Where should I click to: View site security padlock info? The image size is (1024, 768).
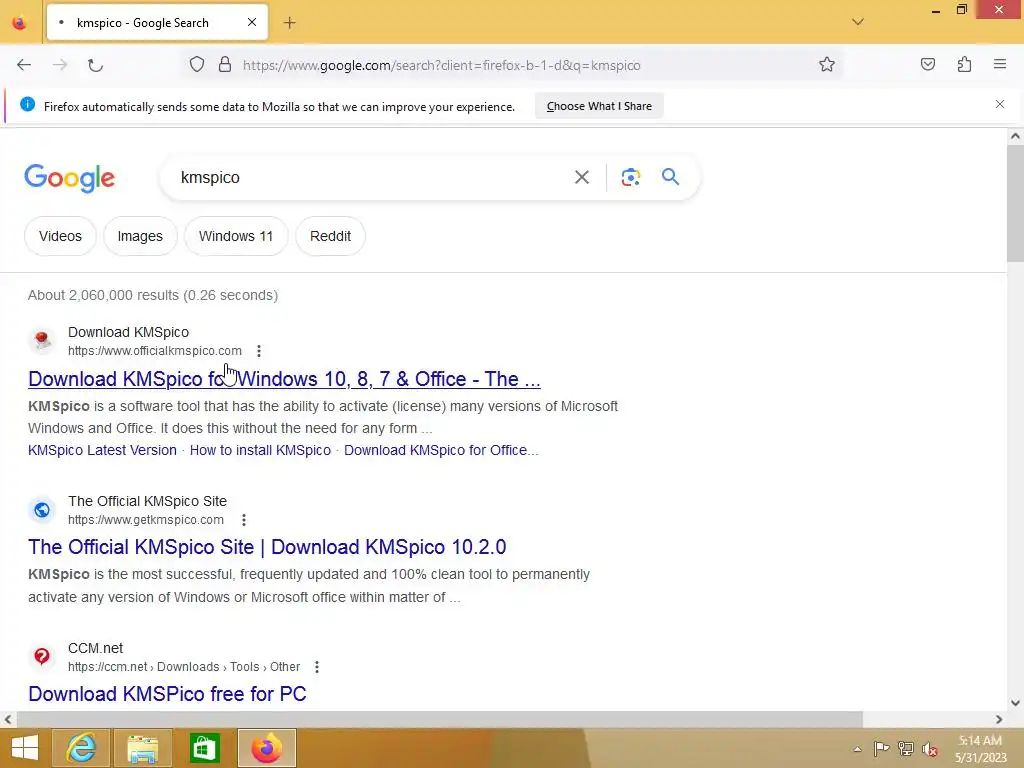pos(225,64)
